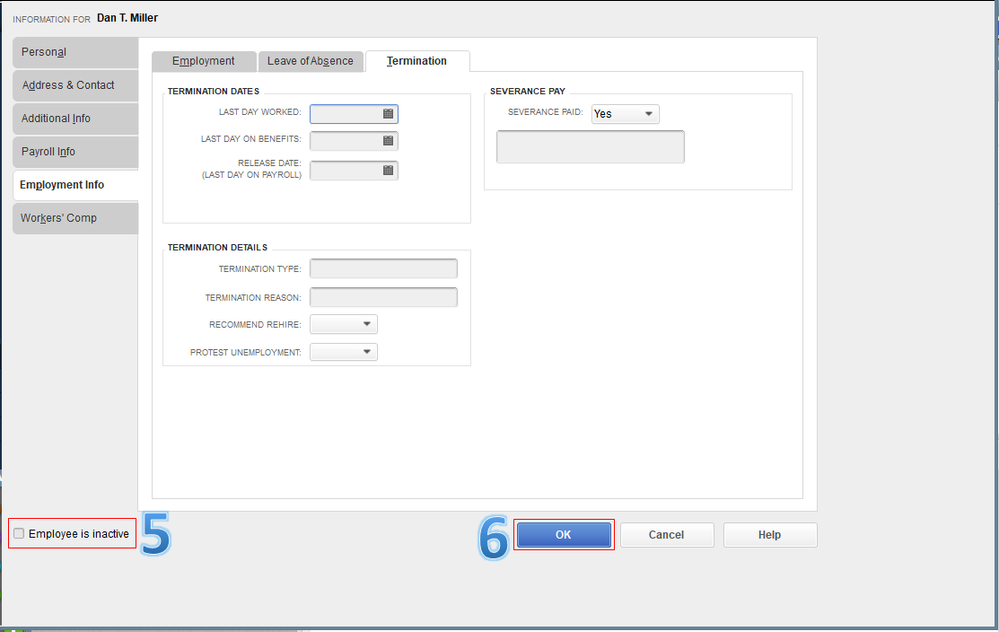999x632 pixels.
Task: Click the severance pay notes box
Action: click(x=591, y=147)
